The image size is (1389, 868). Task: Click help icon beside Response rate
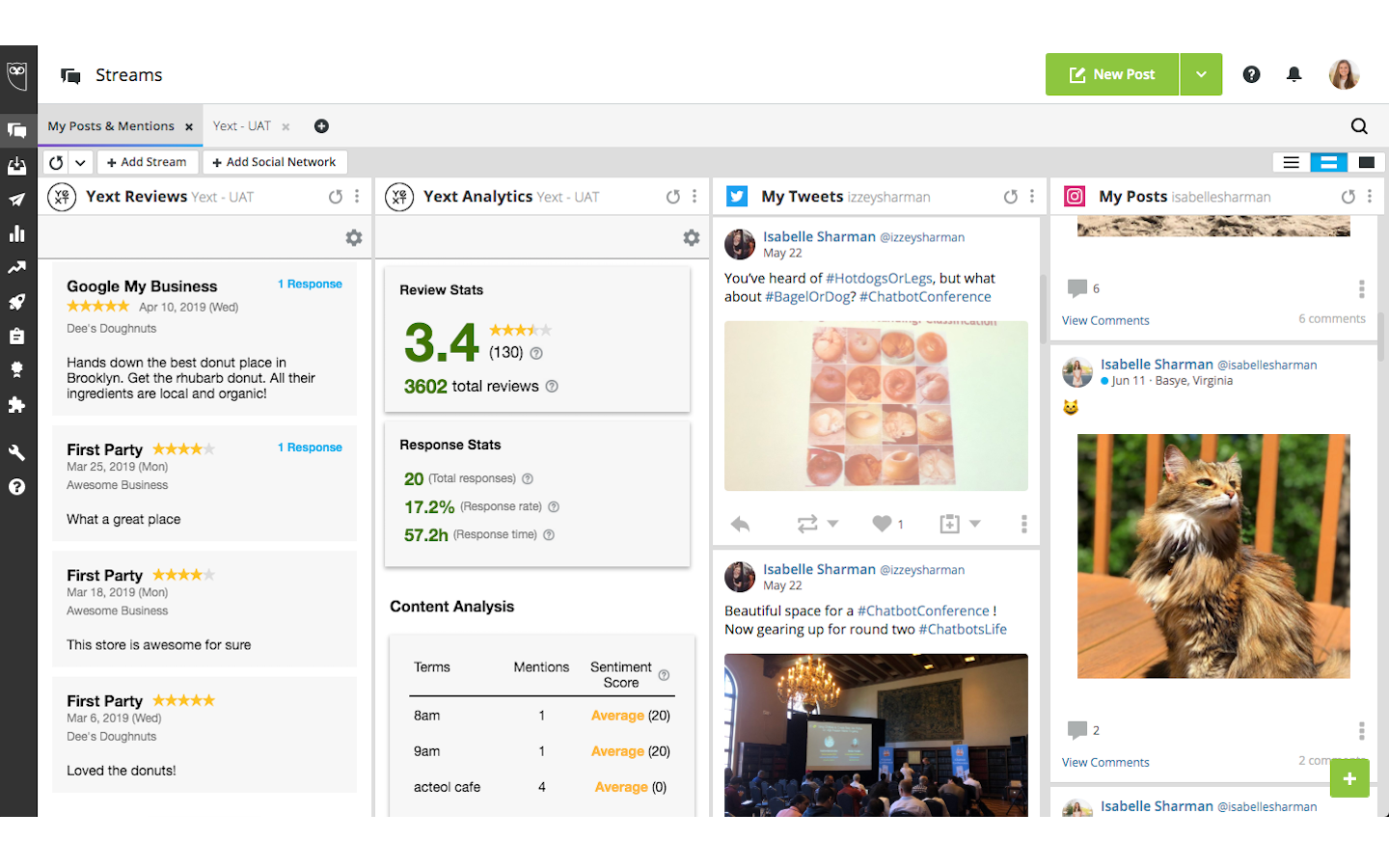[x=554, y=506]
